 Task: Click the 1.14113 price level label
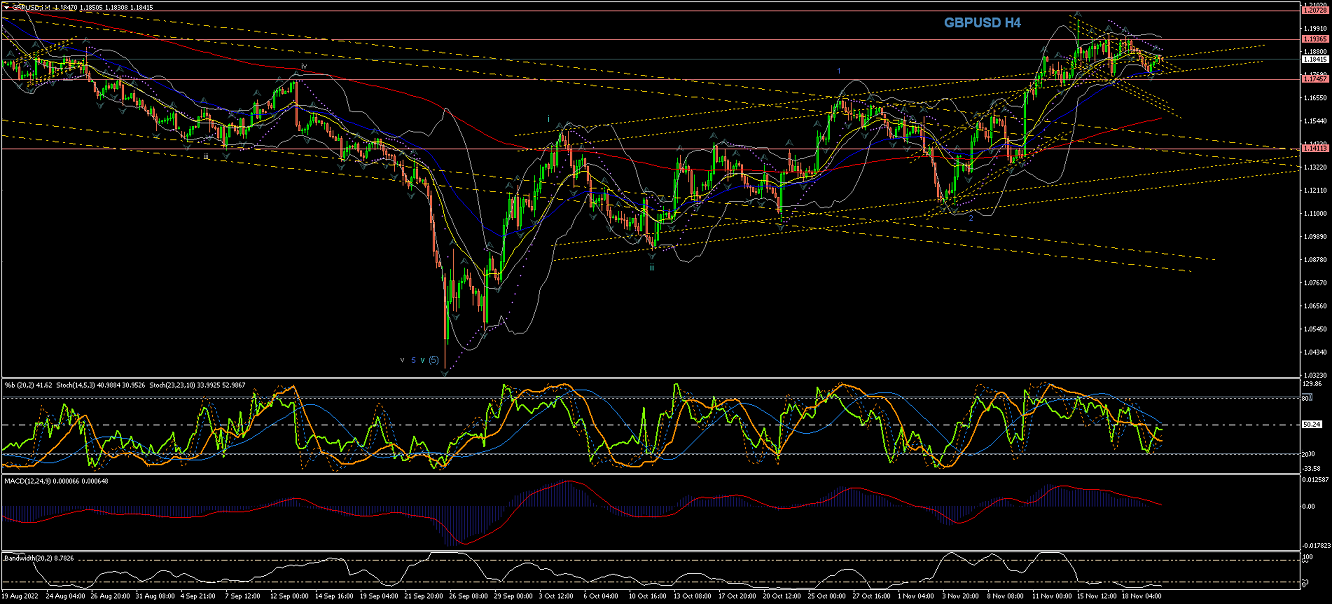tap(1315, 148)
